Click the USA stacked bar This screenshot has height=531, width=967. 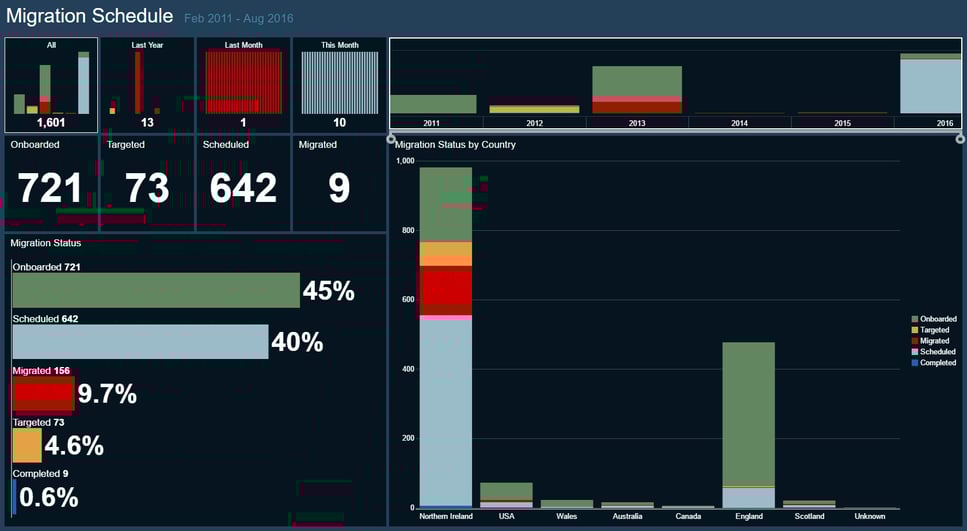click(506, 496)
